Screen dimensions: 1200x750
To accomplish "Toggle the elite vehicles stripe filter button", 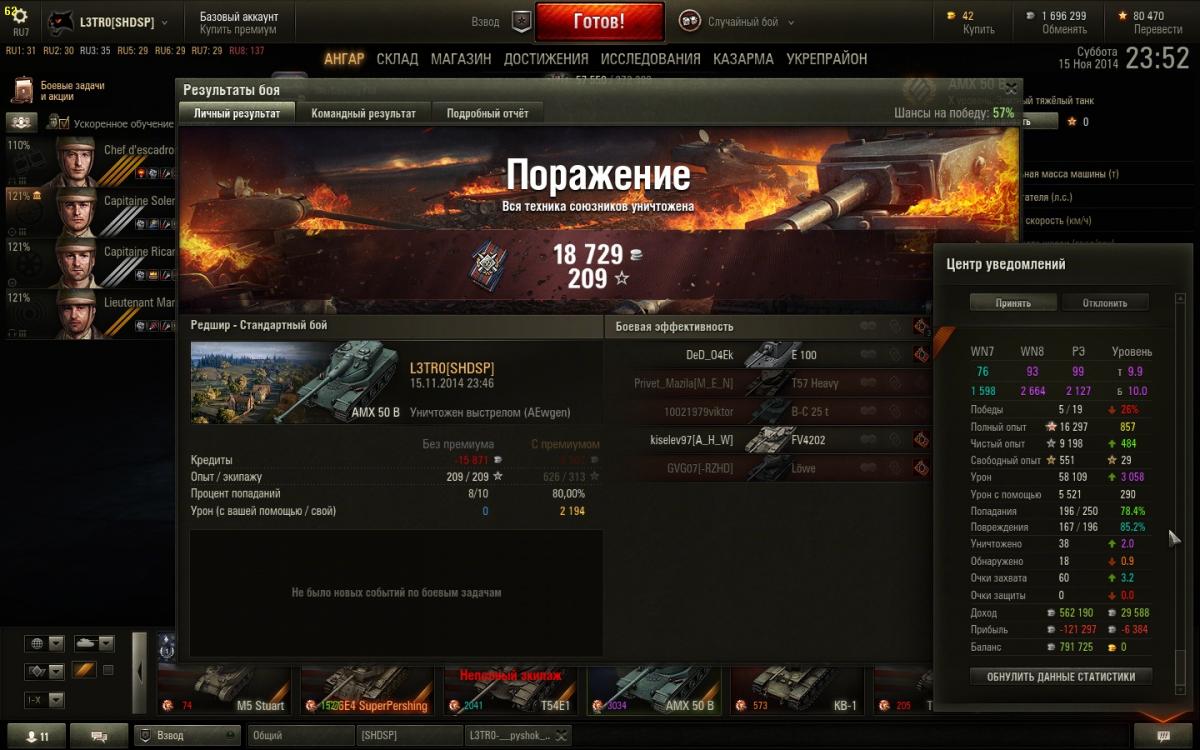I will click(x=84, y=670).
